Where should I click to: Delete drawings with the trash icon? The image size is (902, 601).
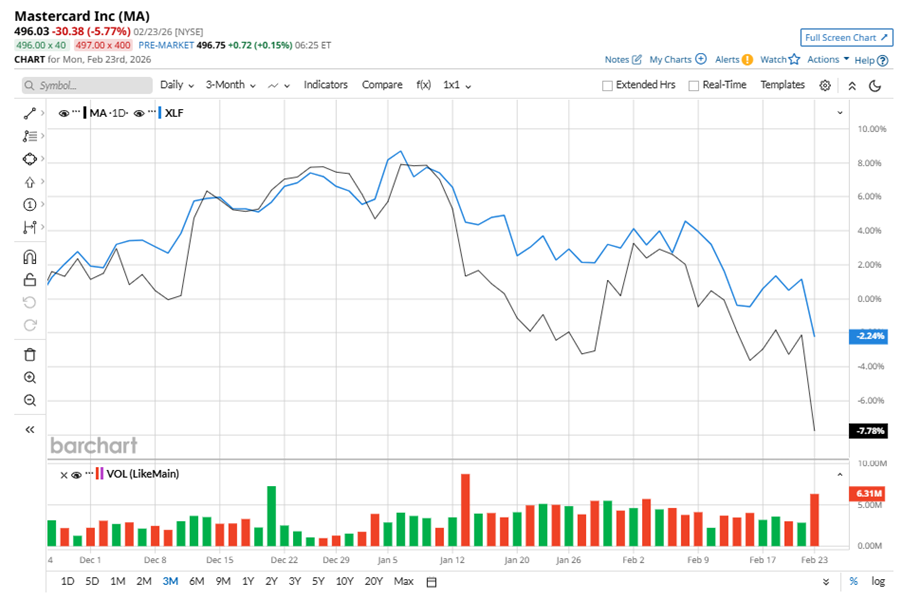tap(29, 355)
